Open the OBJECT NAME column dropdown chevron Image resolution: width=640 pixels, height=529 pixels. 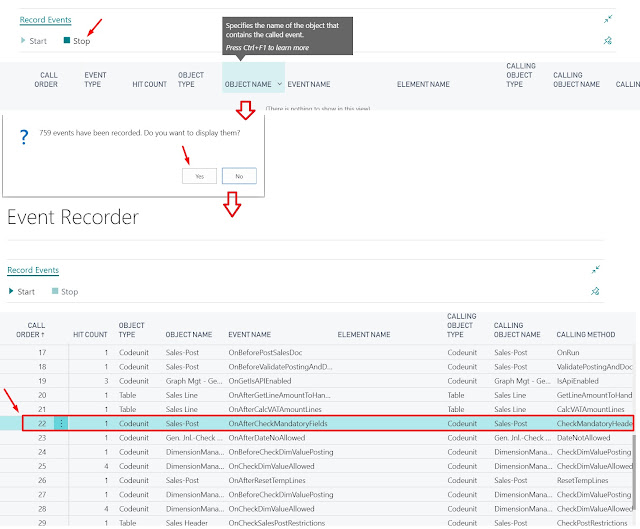(x=280, y=84)
